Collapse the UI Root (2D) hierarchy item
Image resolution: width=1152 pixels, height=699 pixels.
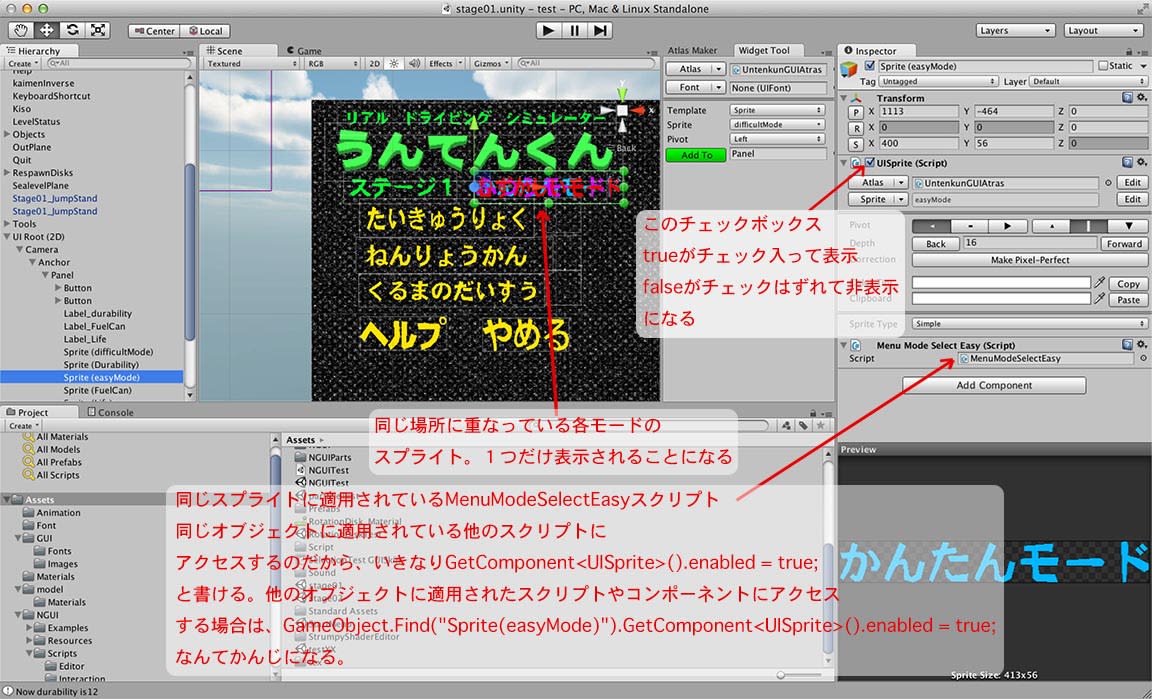point(7,237)
